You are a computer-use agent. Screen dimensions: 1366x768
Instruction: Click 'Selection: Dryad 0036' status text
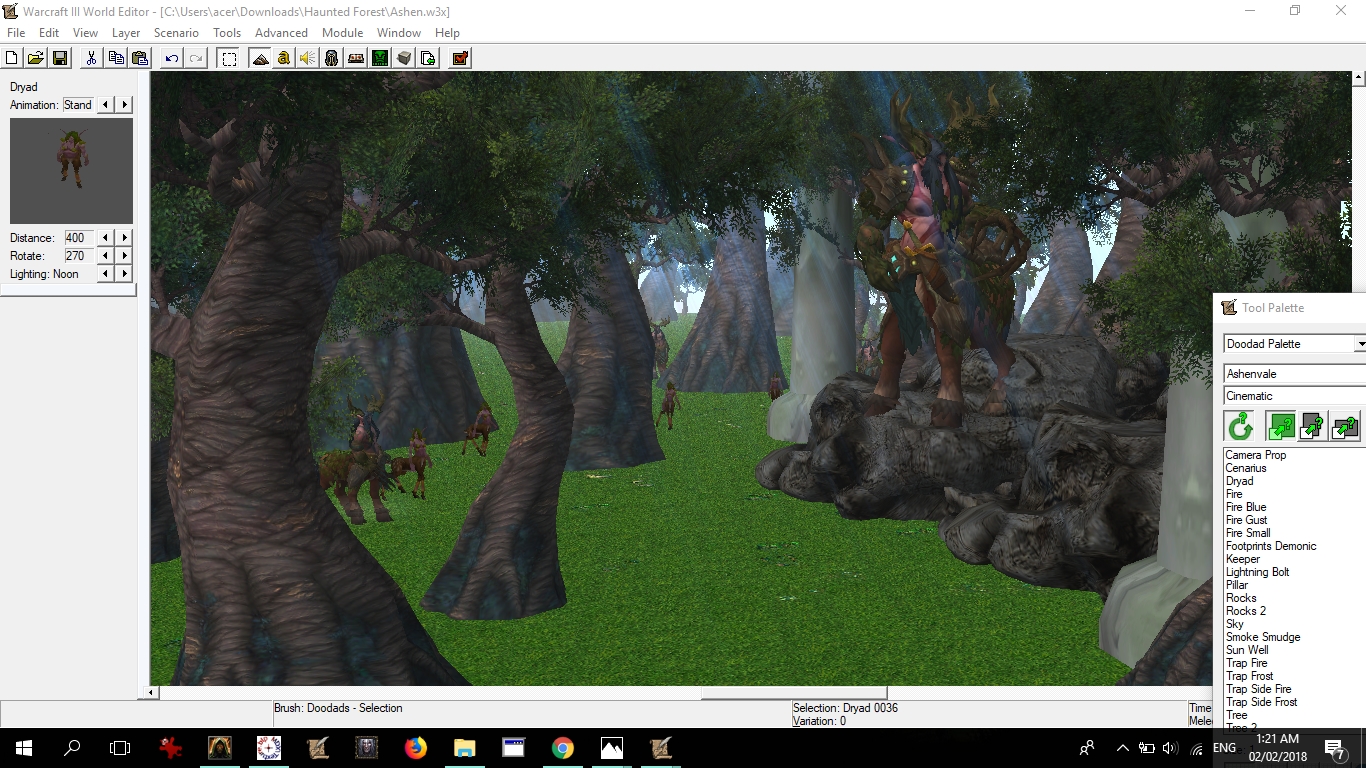845,708
